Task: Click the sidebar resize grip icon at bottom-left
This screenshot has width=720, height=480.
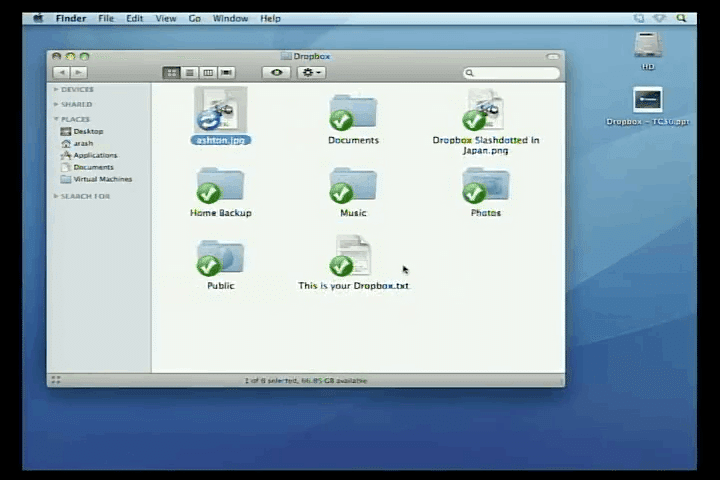Action: pyautogui.click(x=56, y=380)
